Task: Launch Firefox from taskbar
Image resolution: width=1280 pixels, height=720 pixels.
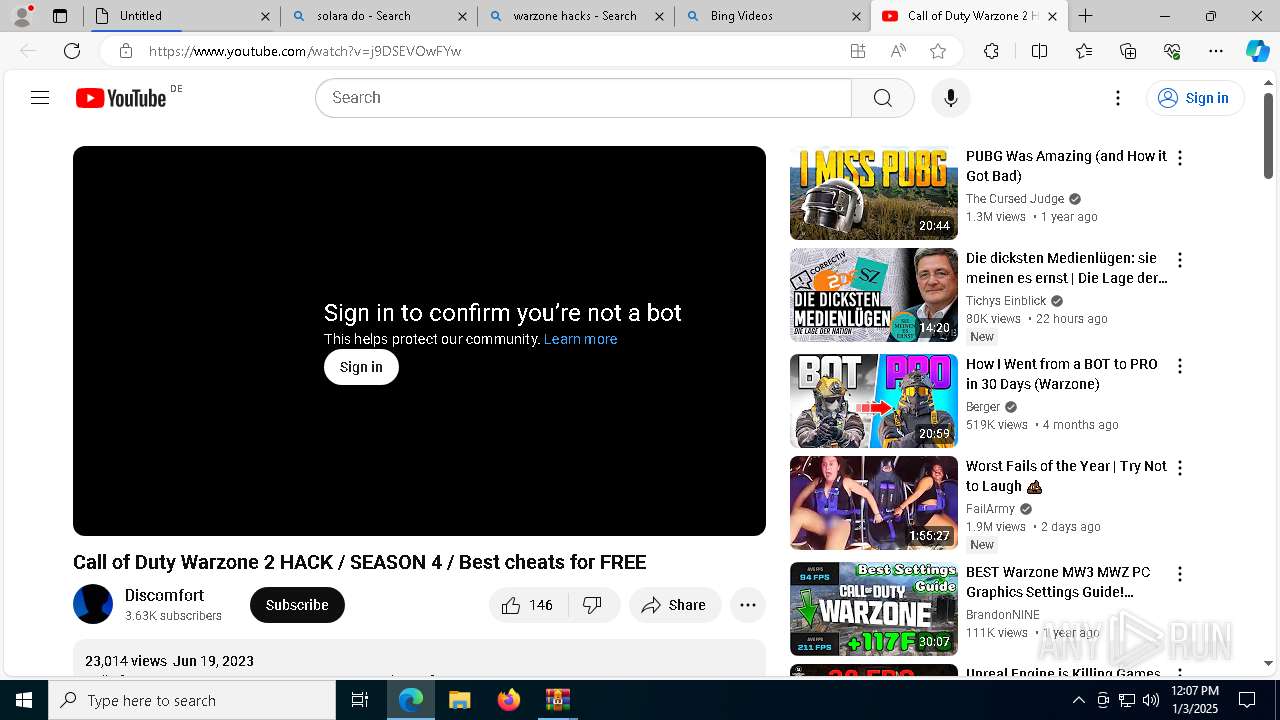Action: coord(509,700)
